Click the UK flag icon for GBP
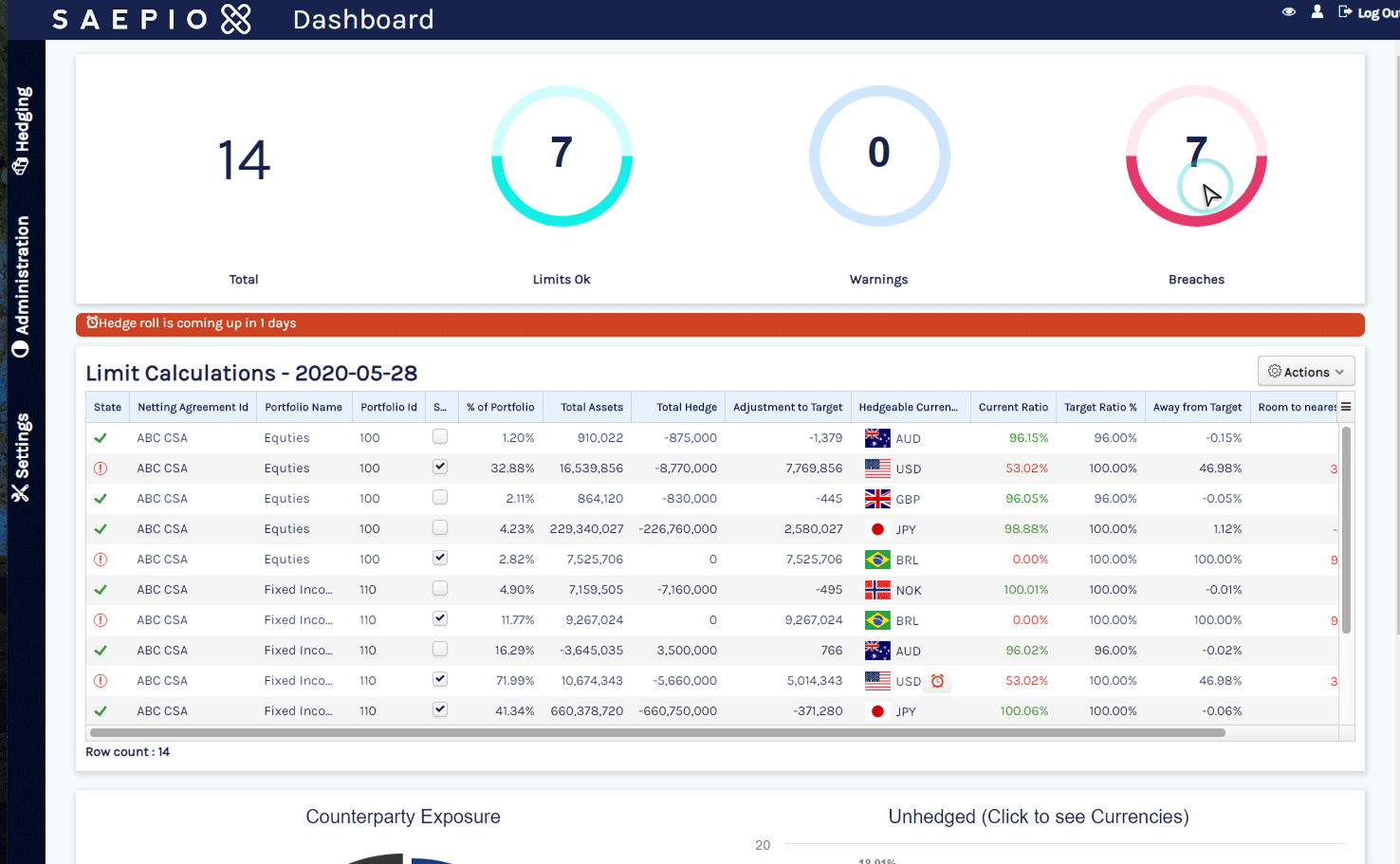The height and width of the screenshot is (864, 1400). [x=877, y=499]
